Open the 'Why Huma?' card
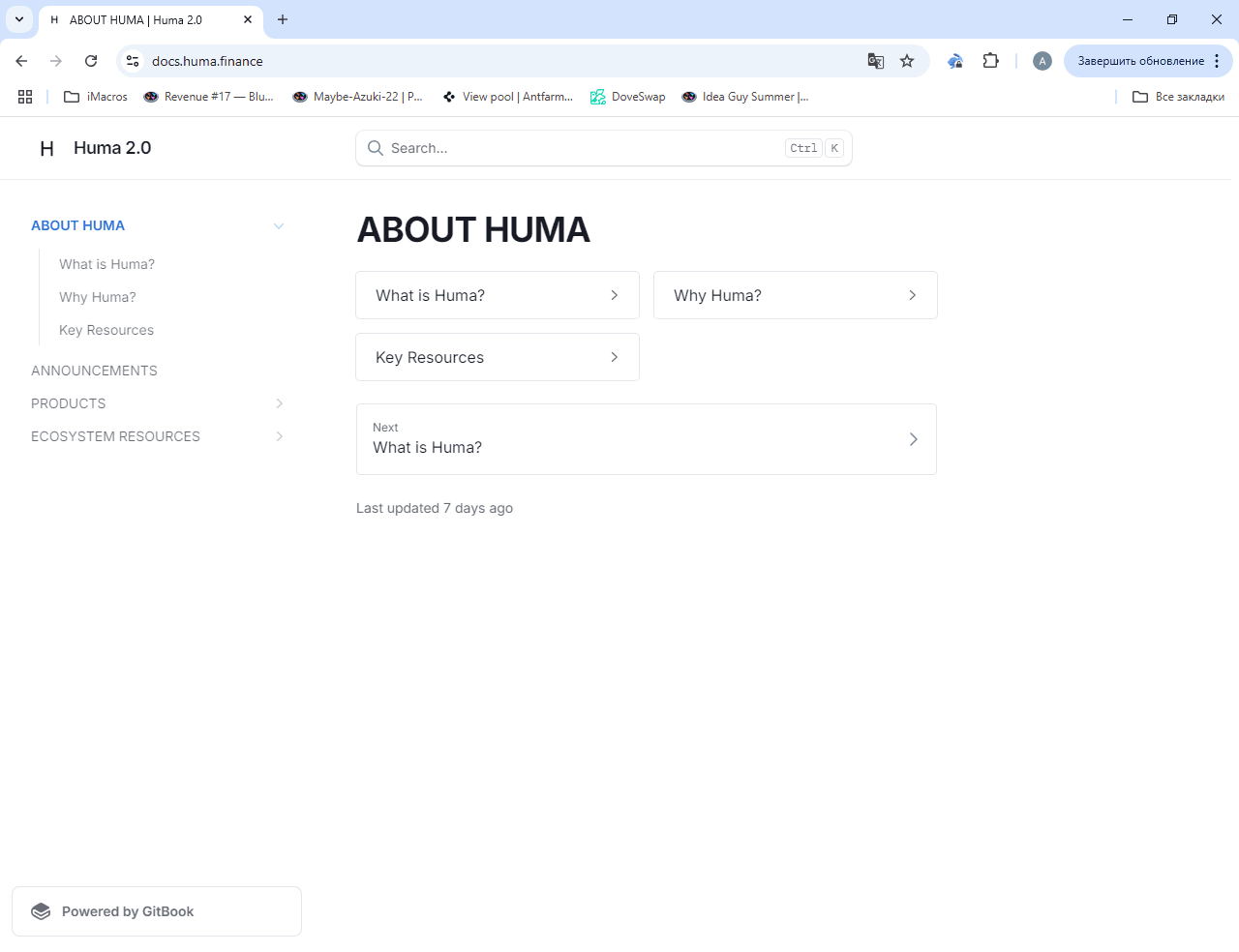Viewport: 1239px width, 952px height. click(796, 295)
